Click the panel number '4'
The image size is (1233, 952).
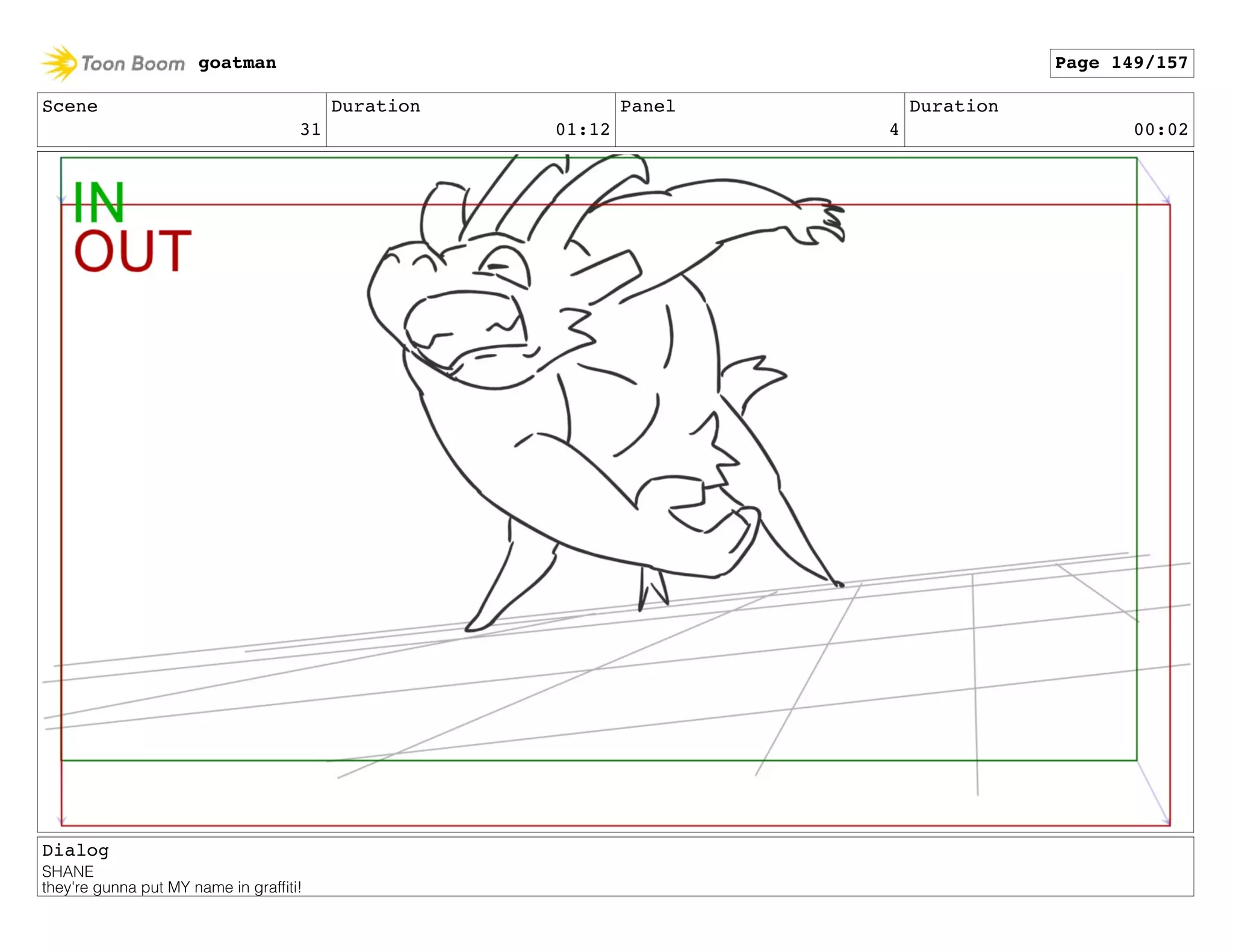[x=894, y=129]
